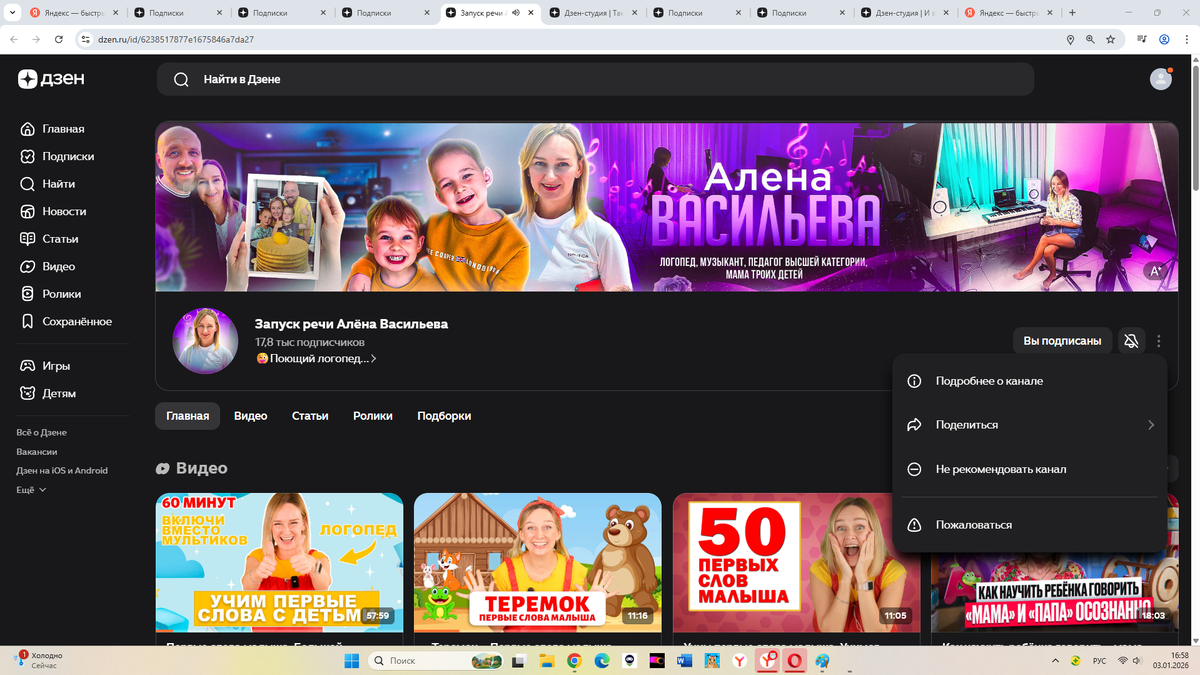Toggle subscription with the Вы подписаны button
1200x675 pixels.
click(x=1062, y=340)
